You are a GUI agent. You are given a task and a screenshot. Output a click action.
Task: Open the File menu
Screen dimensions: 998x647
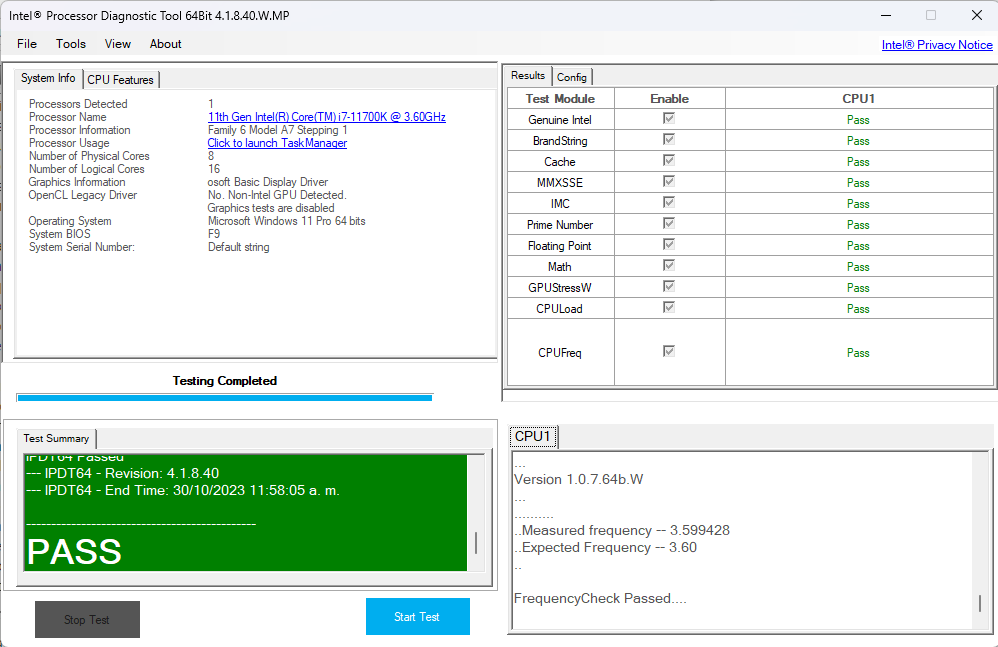pyautogui.click(x=27, y=44)
